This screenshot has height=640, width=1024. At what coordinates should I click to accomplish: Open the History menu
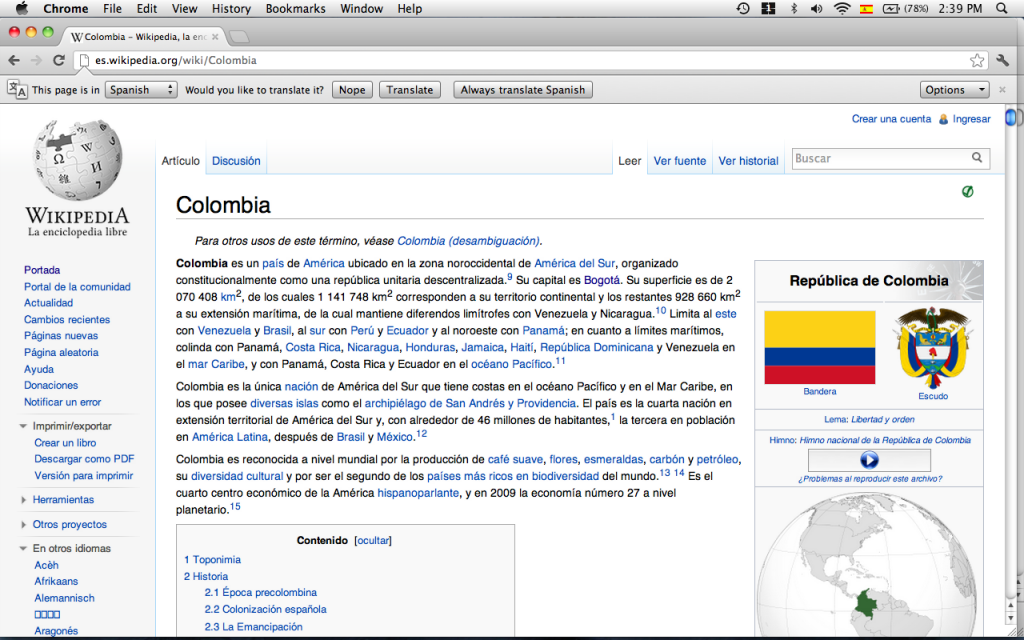tap(231, 8)
